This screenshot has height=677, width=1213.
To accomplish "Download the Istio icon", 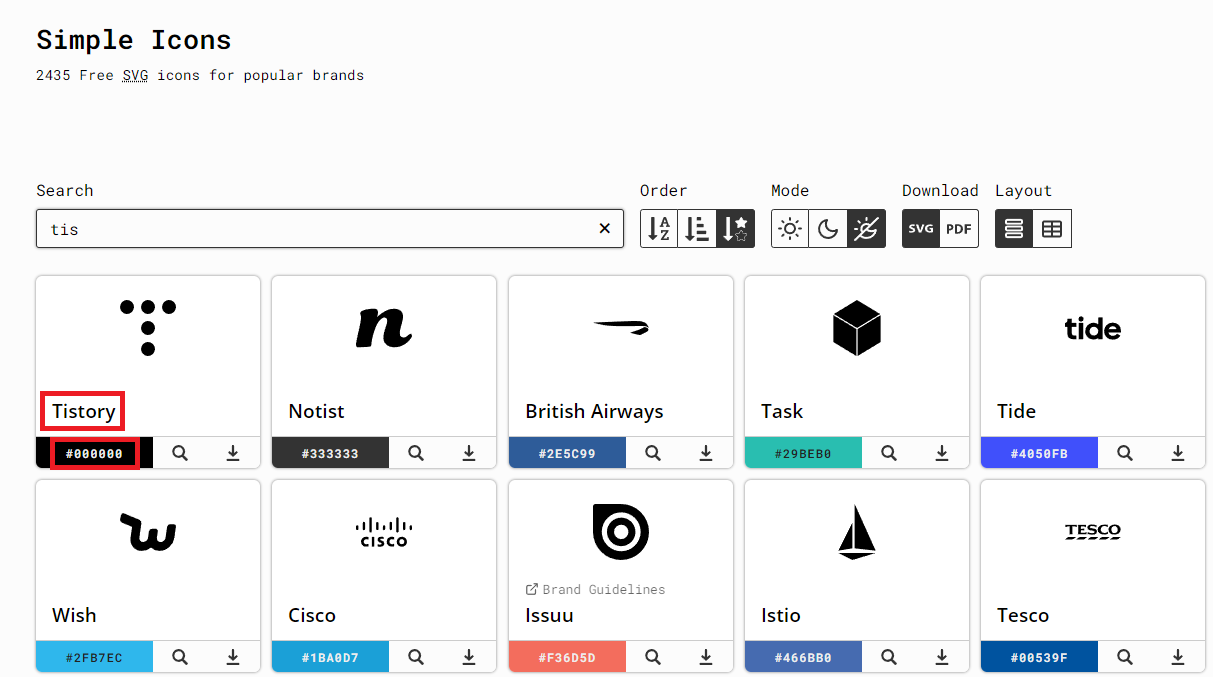I will pyautogui.click(x=942, y=657).
